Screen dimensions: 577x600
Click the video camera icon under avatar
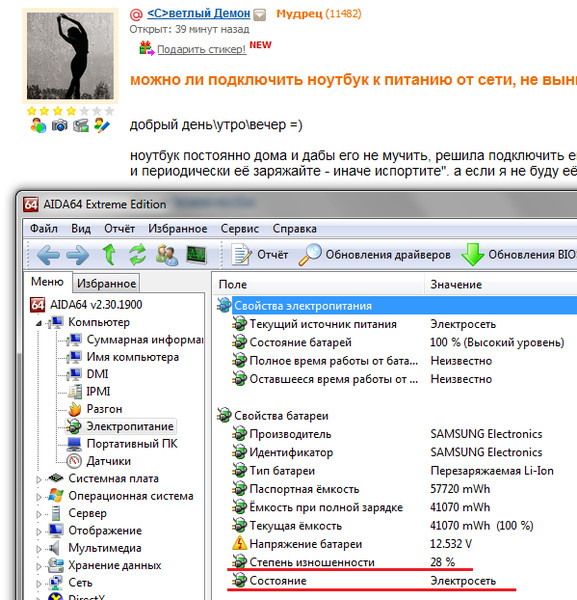(81, 125)
